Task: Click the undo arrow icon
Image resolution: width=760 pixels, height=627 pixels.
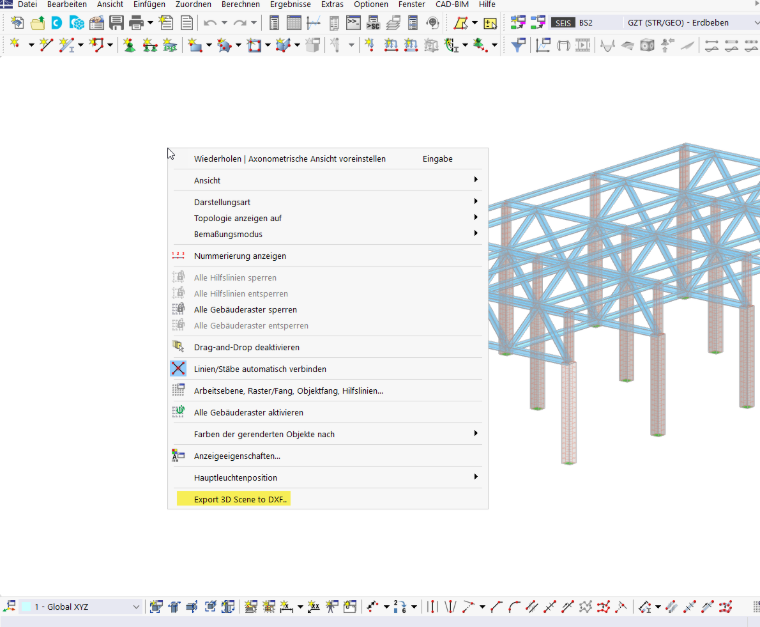Action: (x=210, y=23)
